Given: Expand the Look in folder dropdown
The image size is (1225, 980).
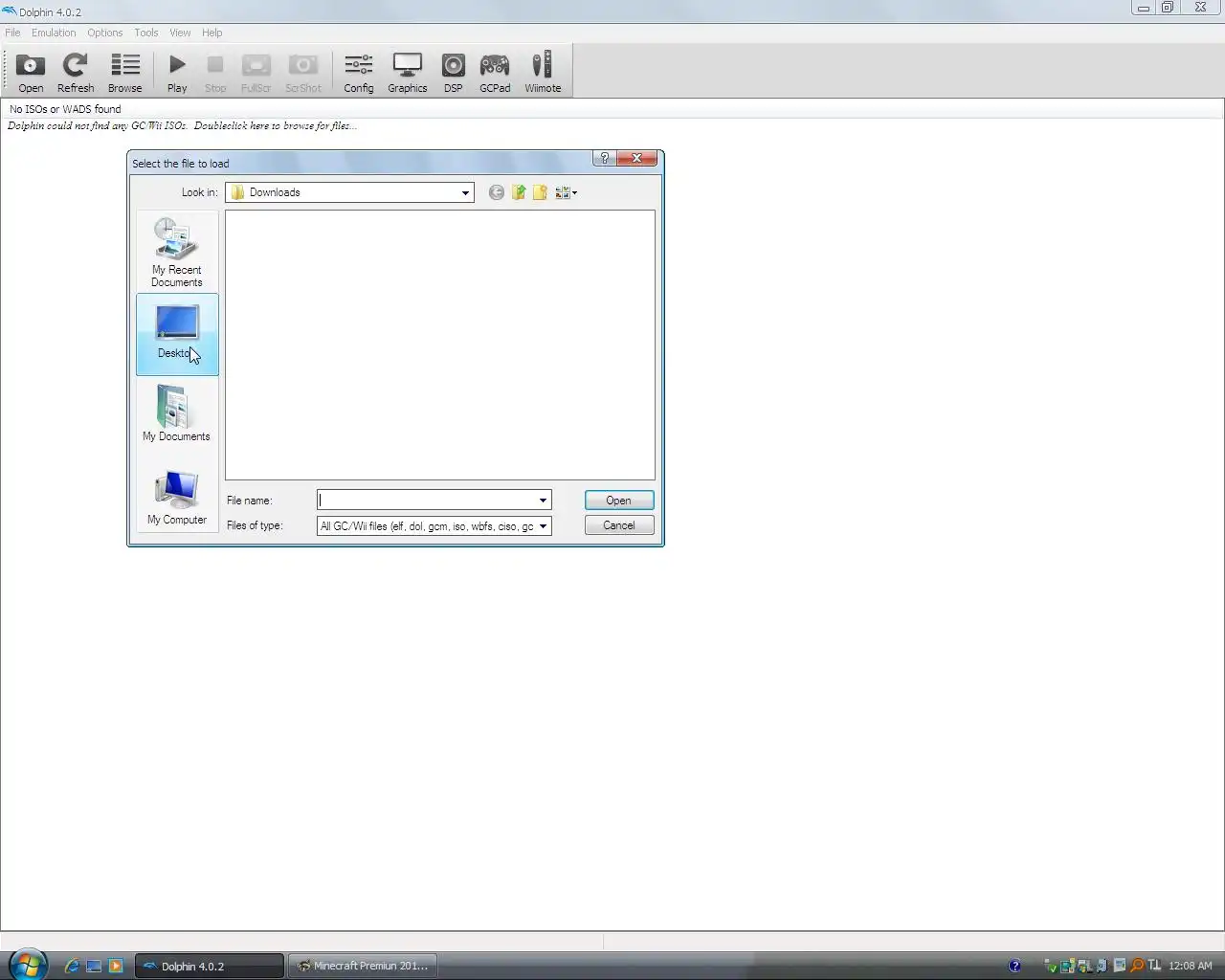Looking at the screenshot, I should [x=465, y=192].
